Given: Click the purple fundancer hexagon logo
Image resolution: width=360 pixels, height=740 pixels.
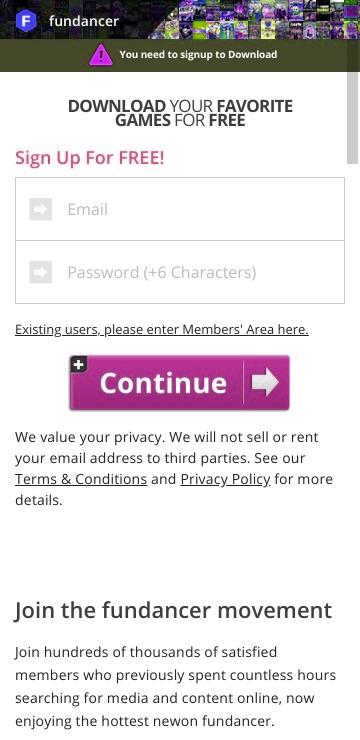Looking at the screenshot, I should [25, 21].
